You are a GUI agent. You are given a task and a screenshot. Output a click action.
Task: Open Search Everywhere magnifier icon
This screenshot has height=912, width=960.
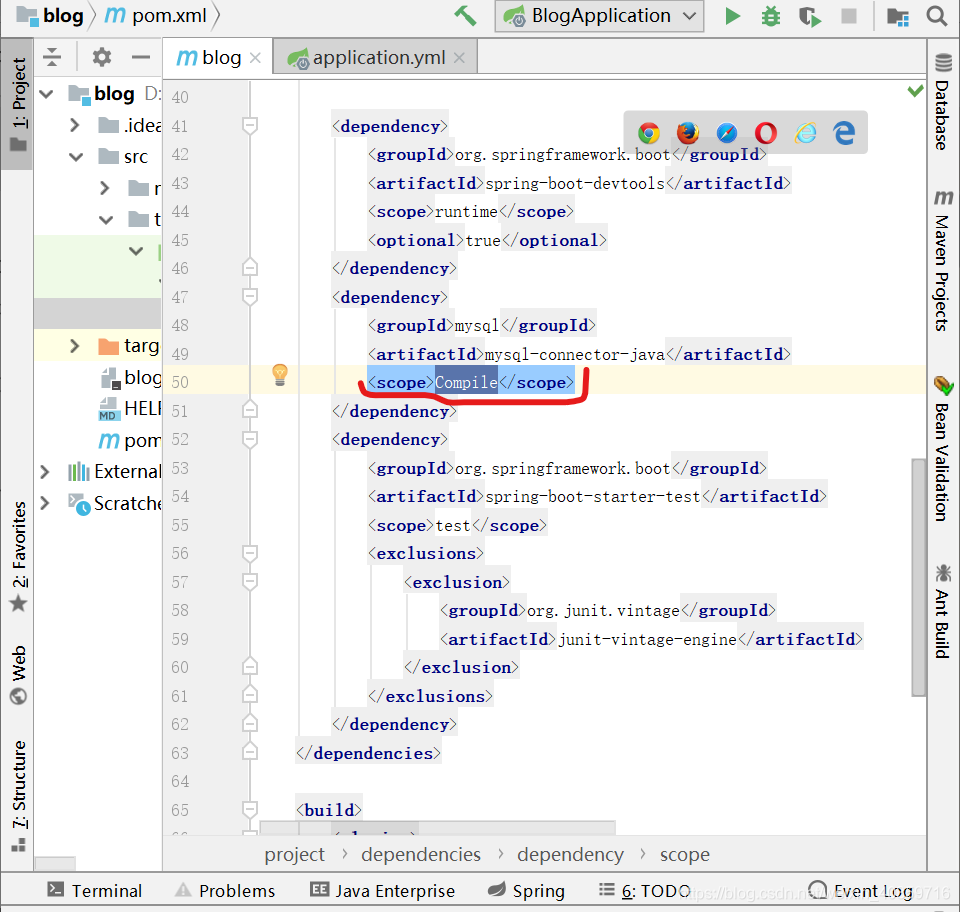point(935,16)
